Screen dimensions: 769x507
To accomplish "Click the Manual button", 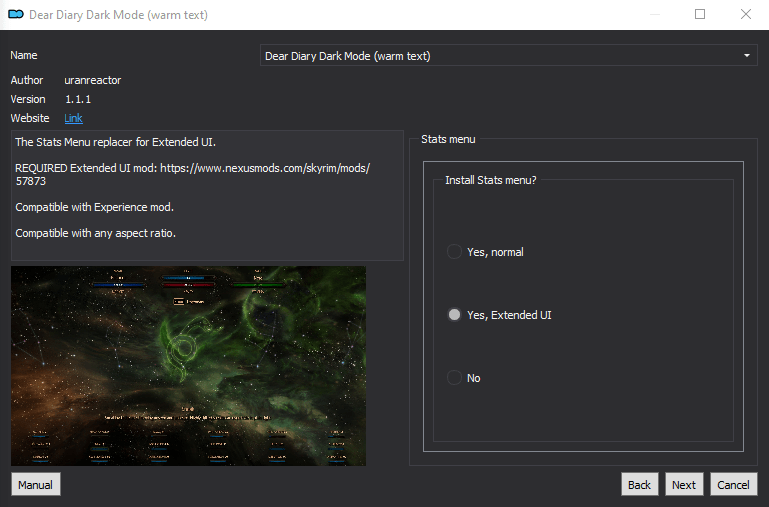I will coord(36,484).
